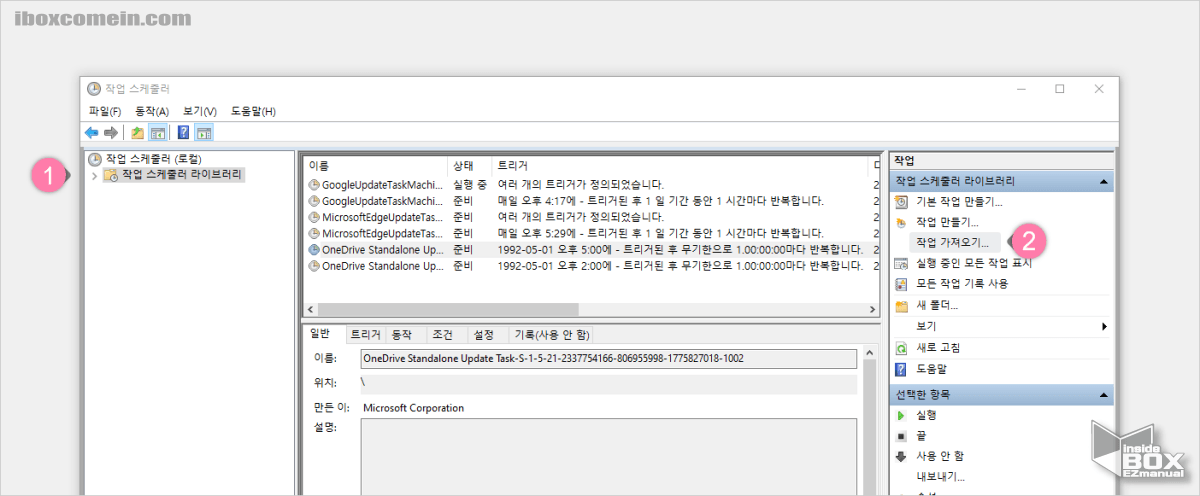Screen dimensions: 1200x496
Task: Click the 이름 field showing OneDrive Standalone Update Task
Action: 609,358
